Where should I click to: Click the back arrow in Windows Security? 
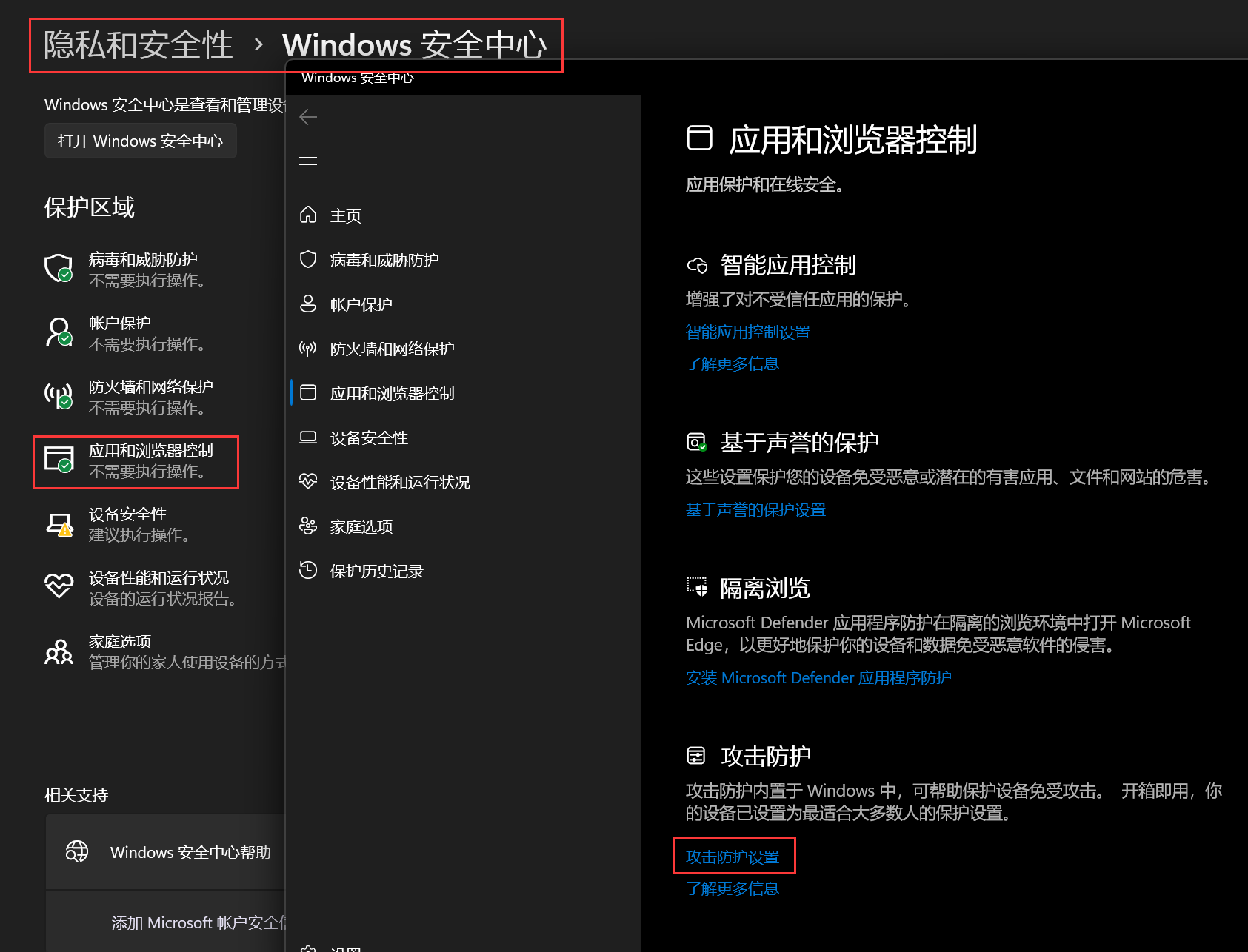308,117
